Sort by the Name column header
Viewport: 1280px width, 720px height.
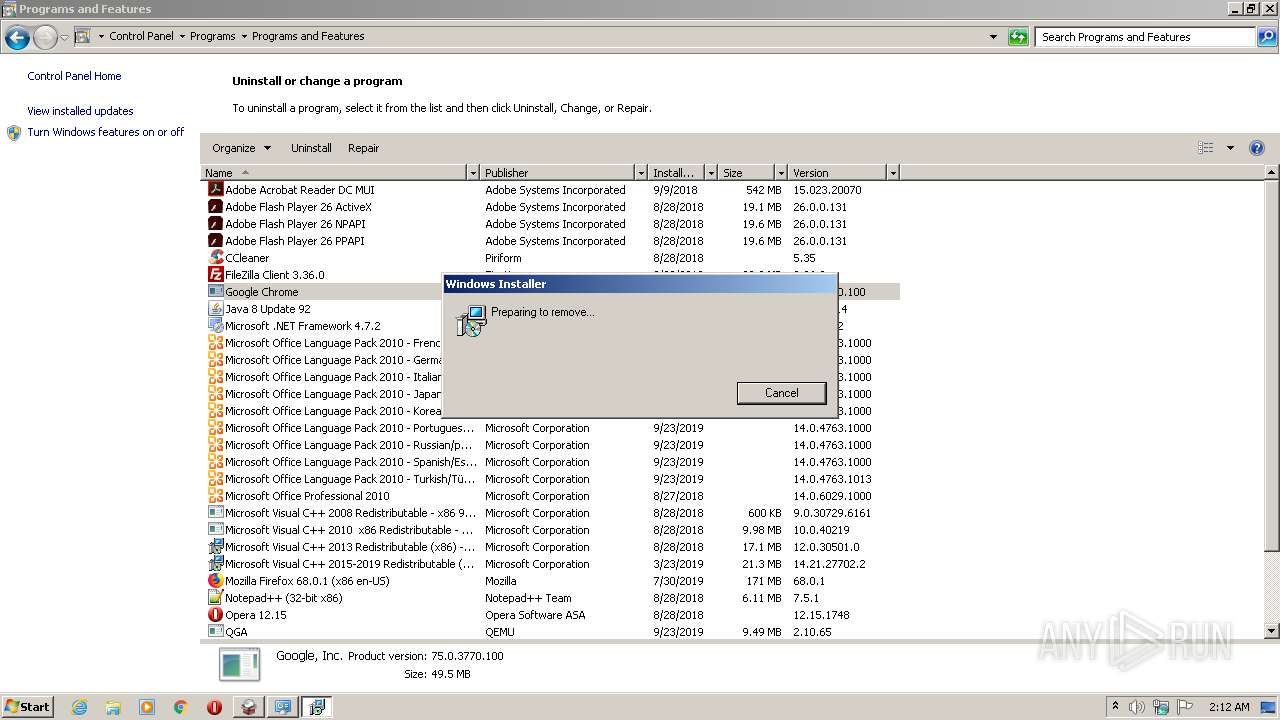(334, 173)
